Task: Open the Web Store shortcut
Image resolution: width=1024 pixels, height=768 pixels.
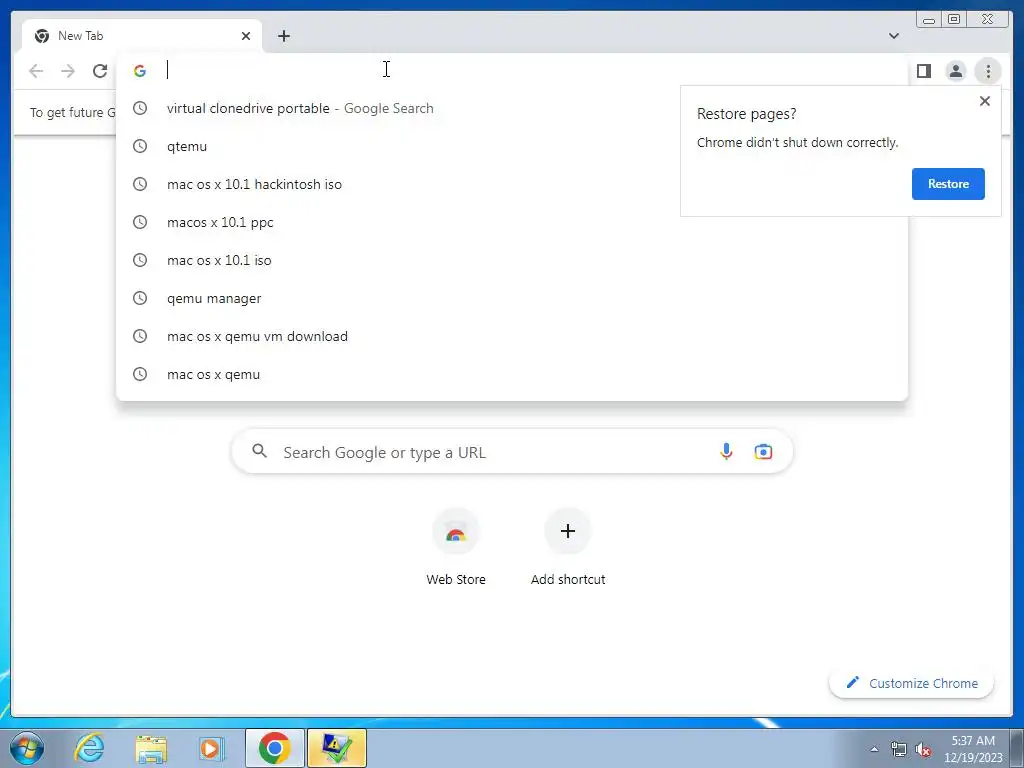Action: pos(455,547)
